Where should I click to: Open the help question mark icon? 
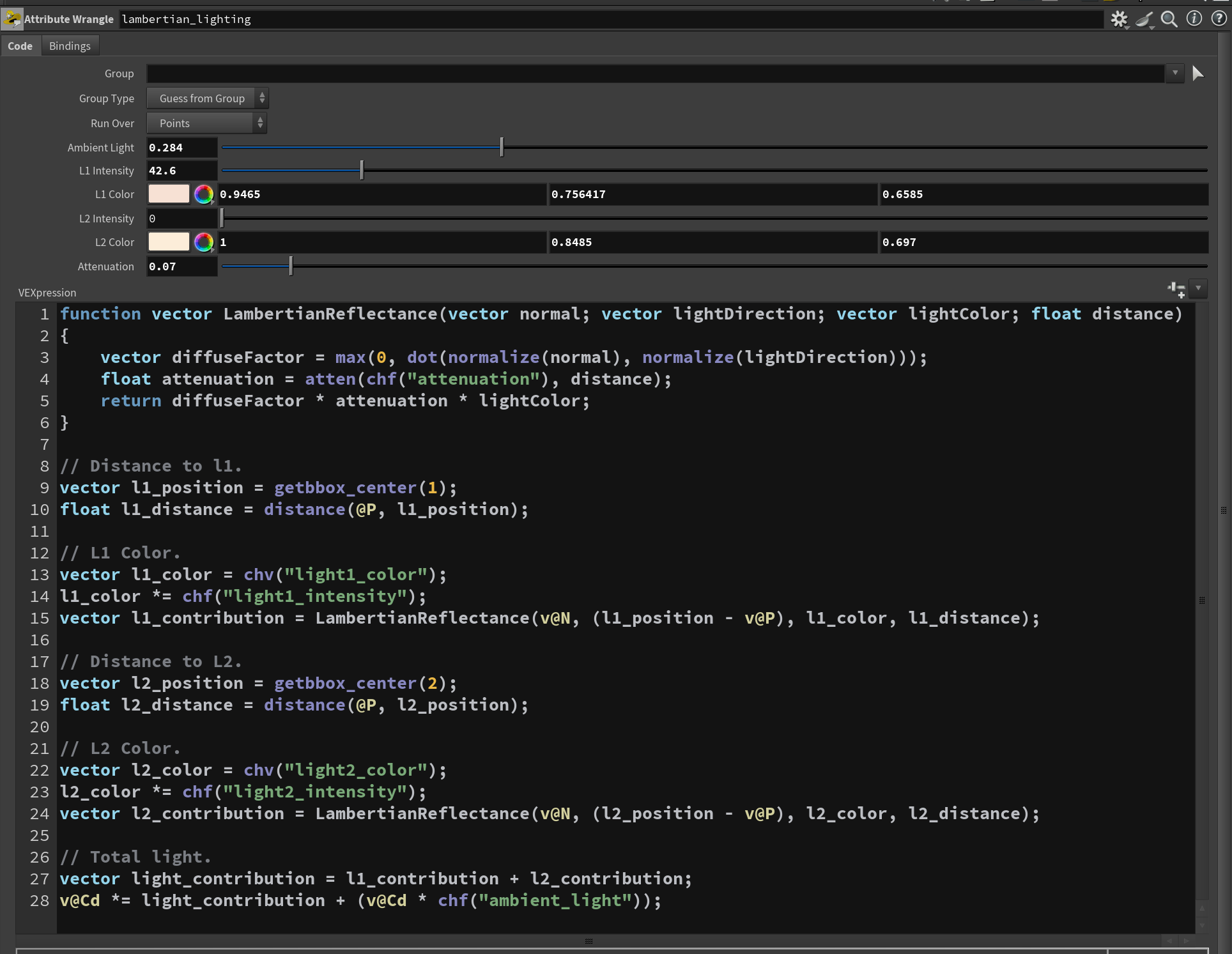(1218, 19)
